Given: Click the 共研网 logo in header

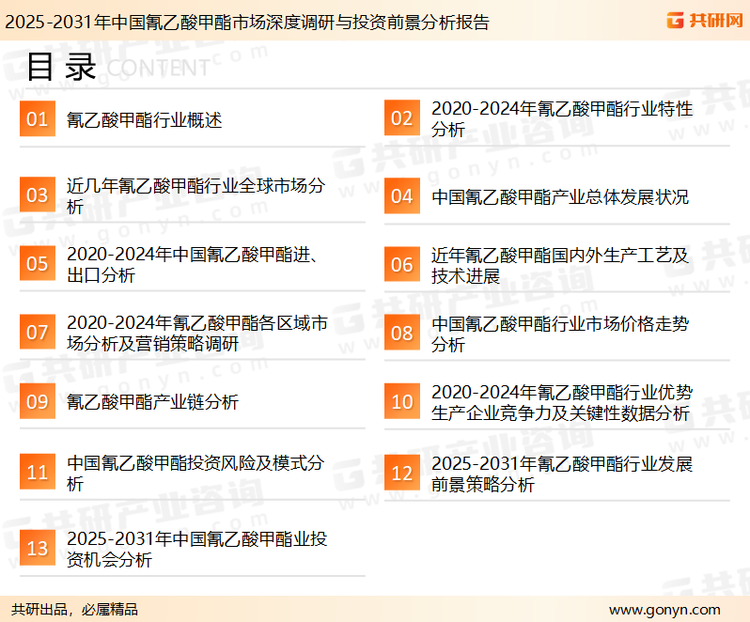Looking at the screenshot, I should coord(705,20).
